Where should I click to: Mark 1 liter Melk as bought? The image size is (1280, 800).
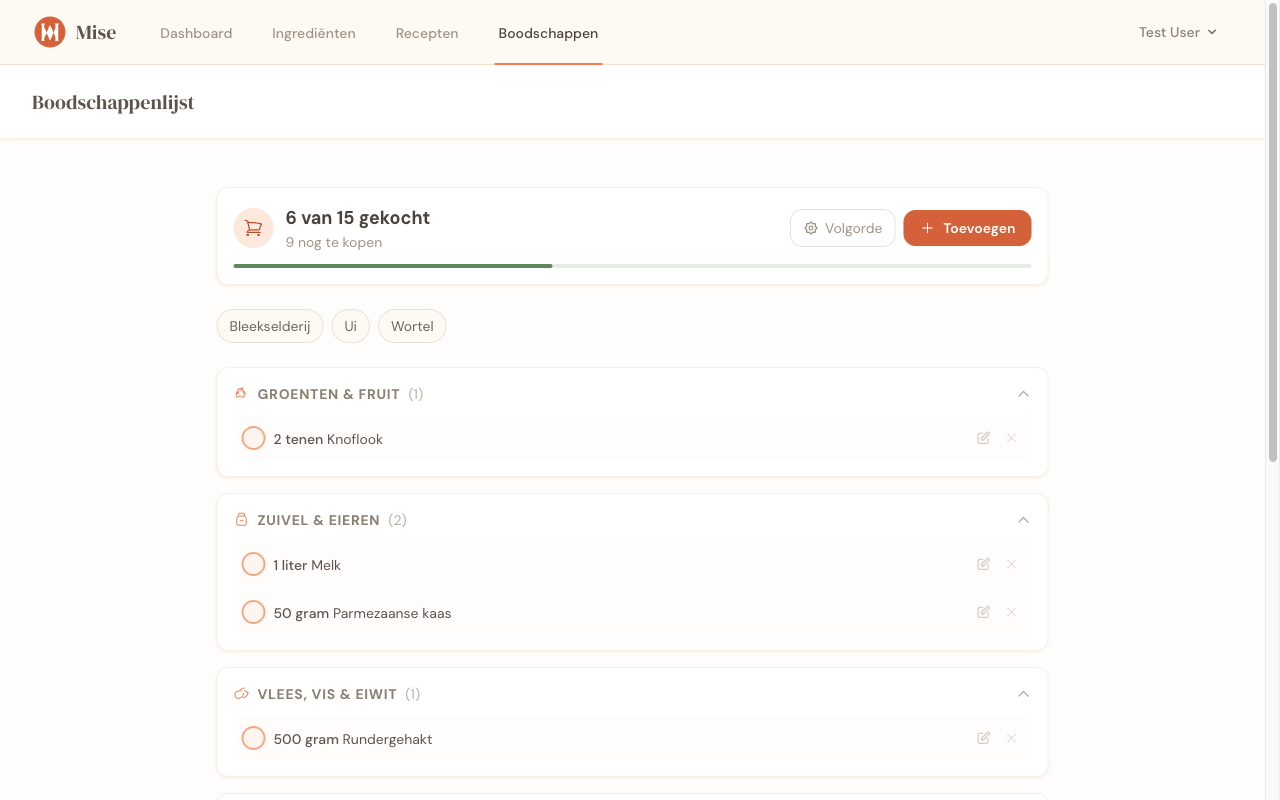click(254, 564)
